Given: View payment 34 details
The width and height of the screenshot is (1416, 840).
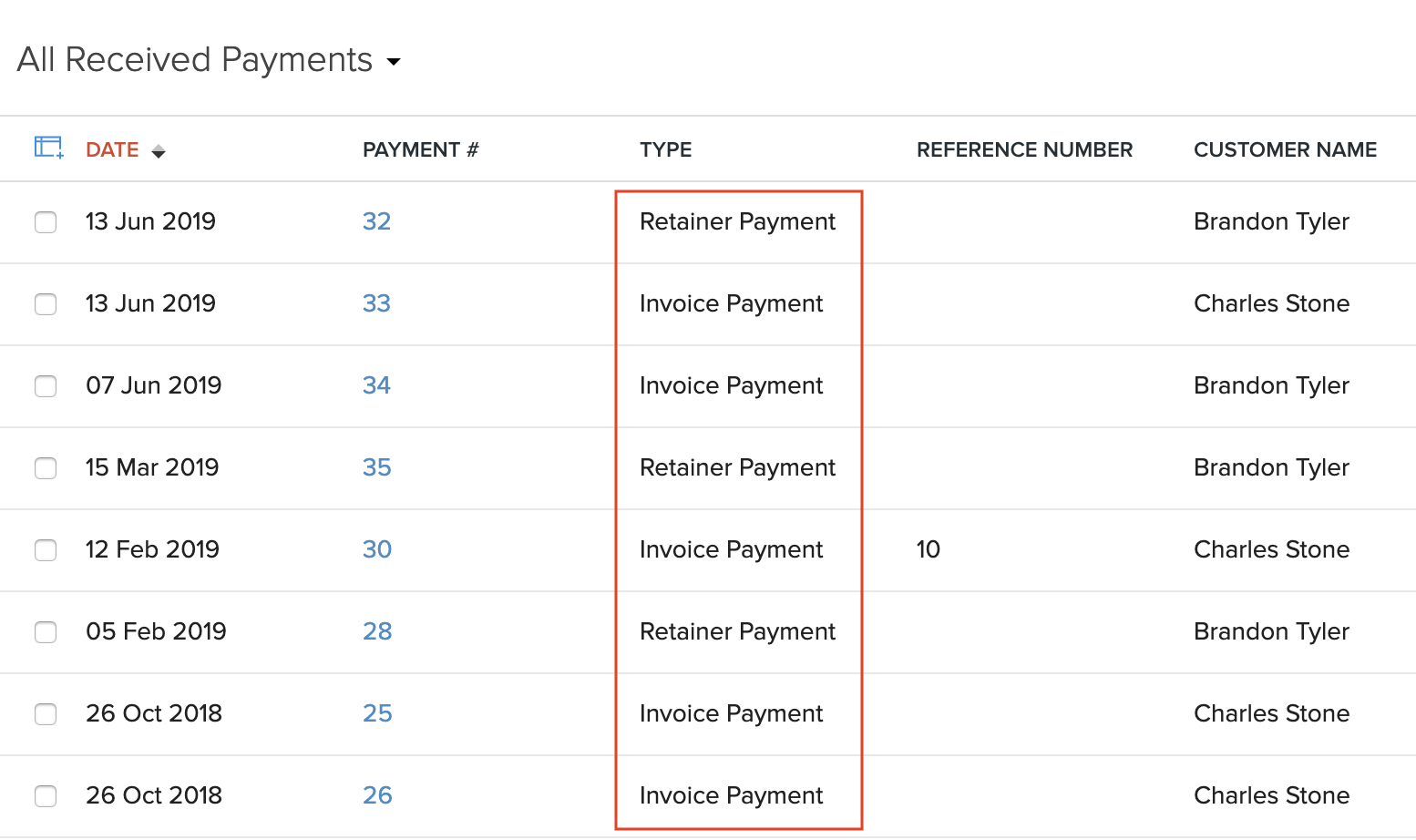Looking at the screenshot, I should [x=376, y=386].
